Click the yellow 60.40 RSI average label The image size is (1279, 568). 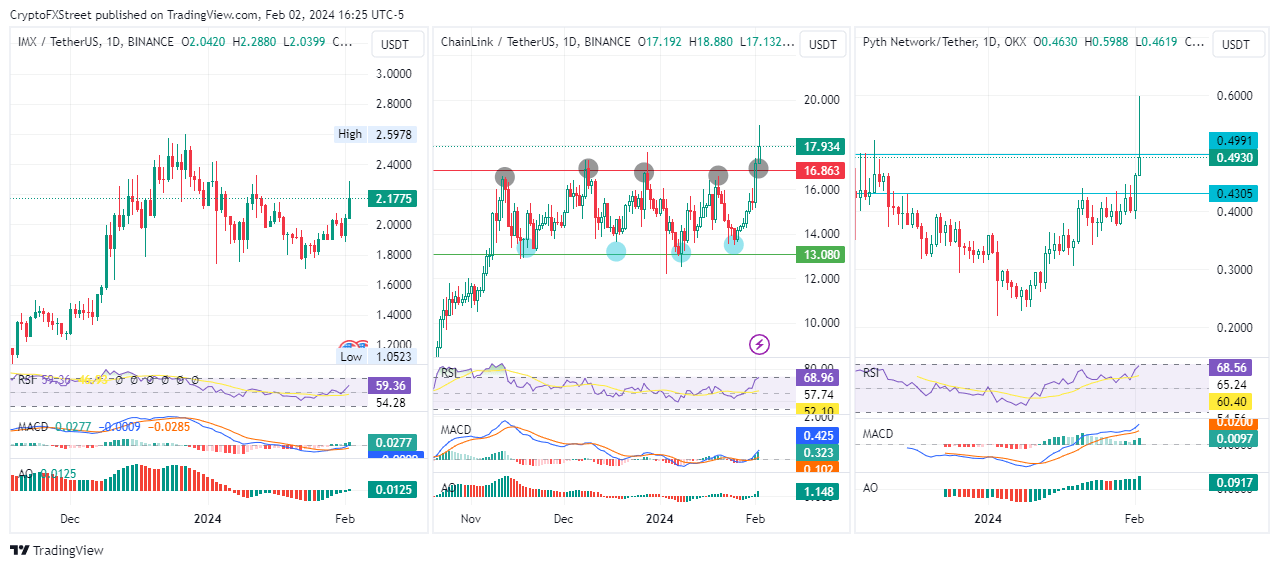pos(1233,401)
